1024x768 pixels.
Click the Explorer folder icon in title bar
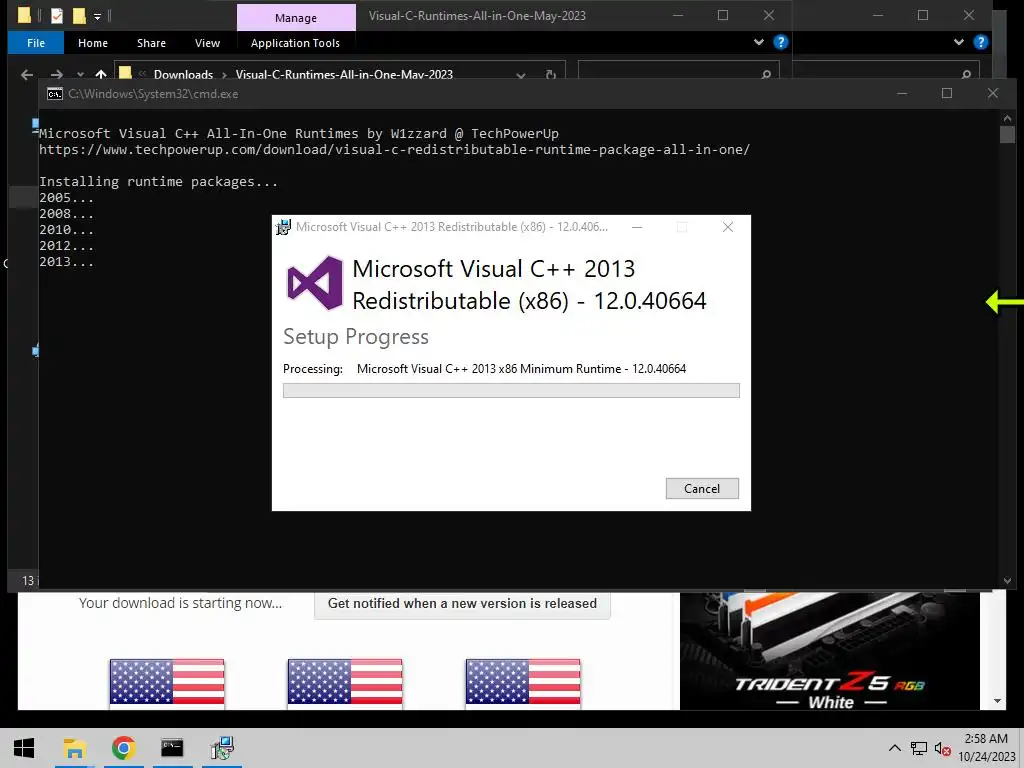(x=24, y=15)
